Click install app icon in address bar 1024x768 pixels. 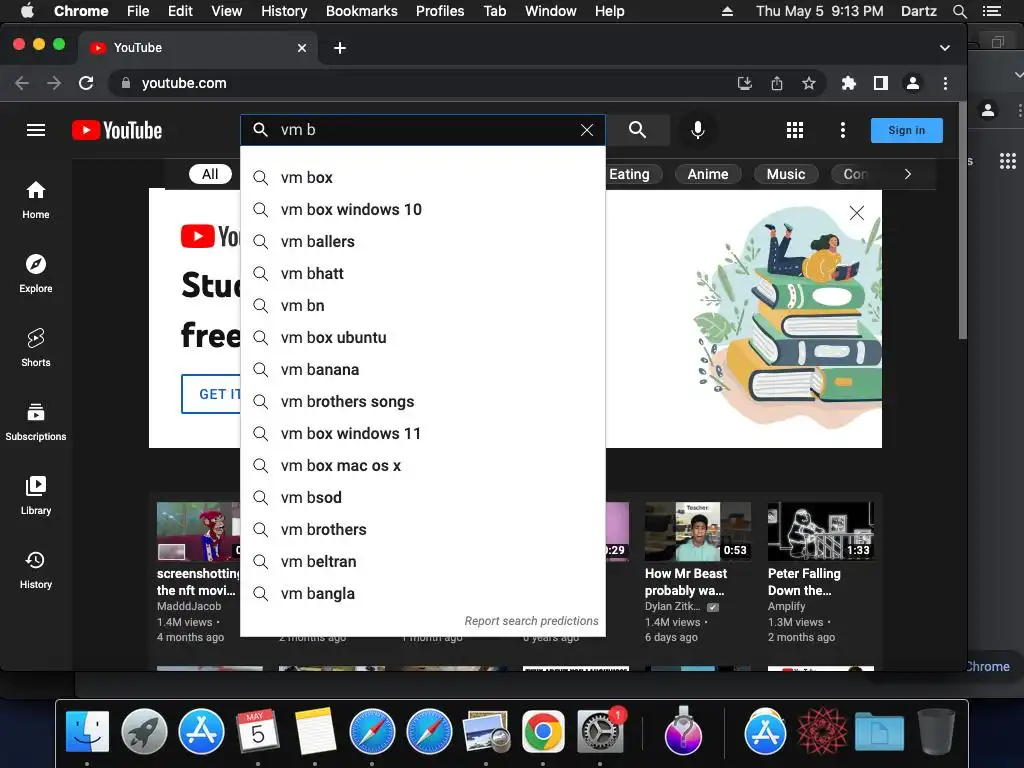[x=744, y=83]
